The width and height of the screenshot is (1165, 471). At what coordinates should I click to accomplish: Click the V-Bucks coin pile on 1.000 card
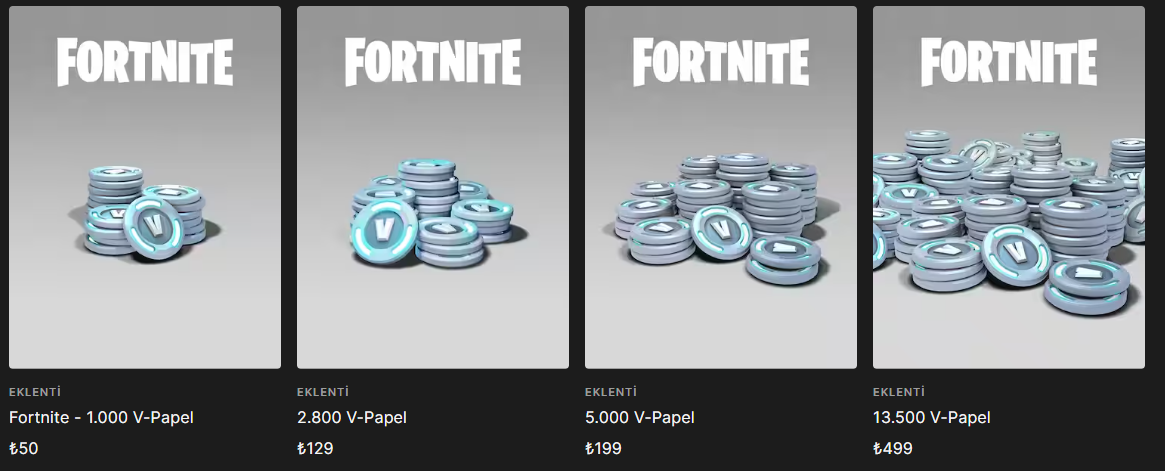point(145,213)
